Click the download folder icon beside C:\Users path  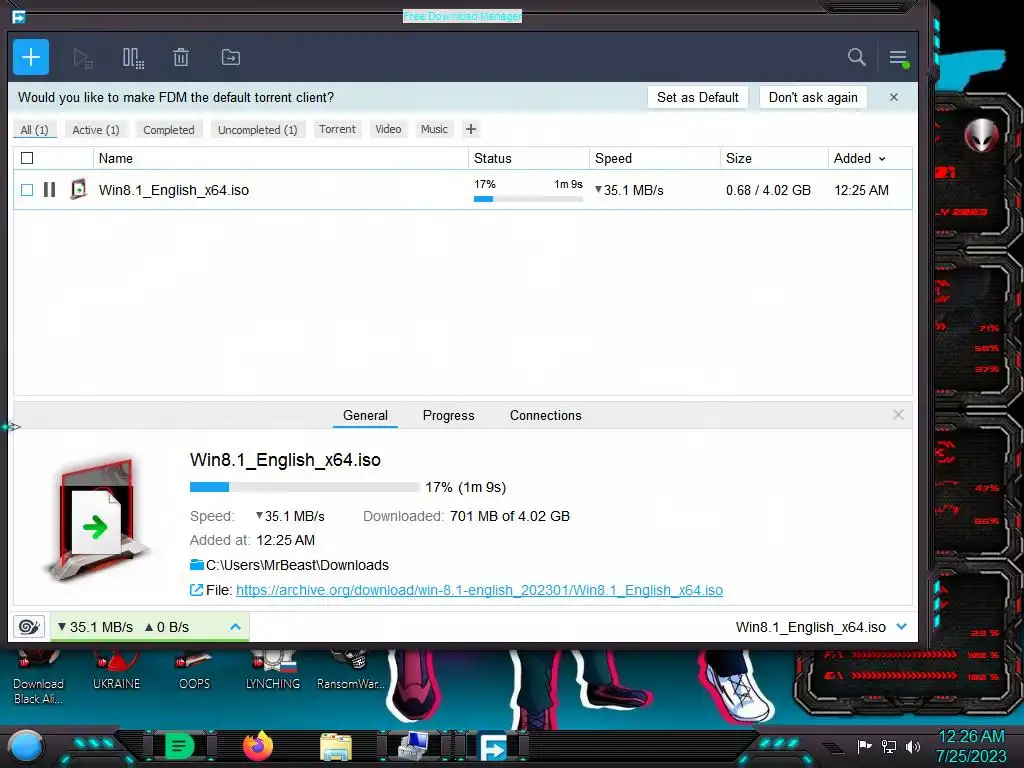[x=197, y=565]
